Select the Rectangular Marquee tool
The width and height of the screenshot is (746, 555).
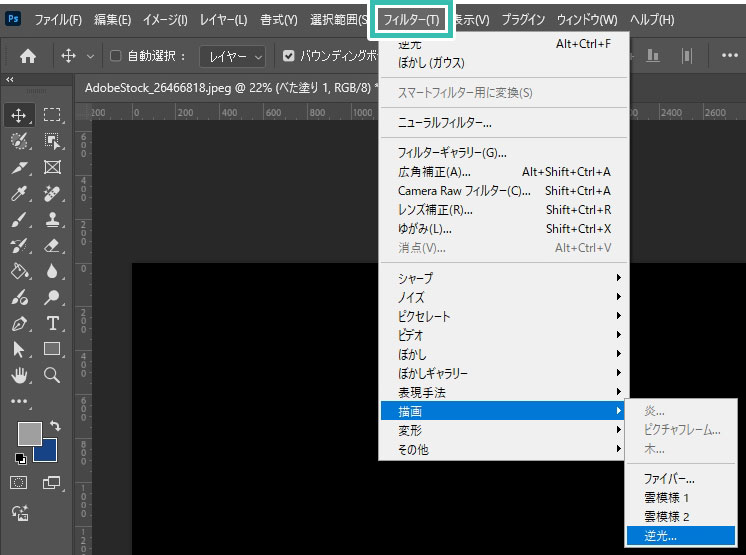click(52, 115)
